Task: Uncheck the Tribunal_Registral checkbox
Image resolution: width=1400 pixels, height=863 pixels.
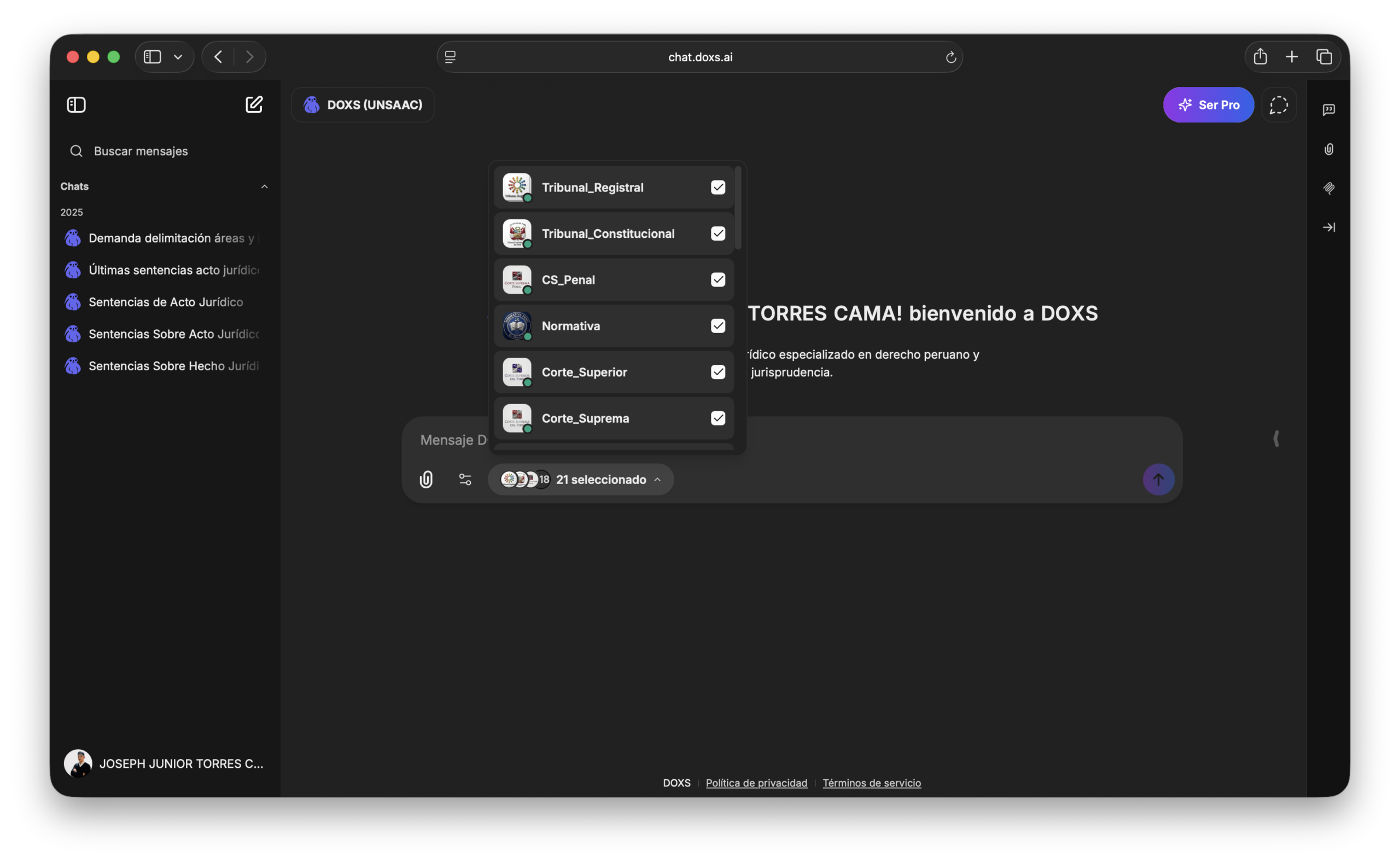Action: tap(717, 187)
